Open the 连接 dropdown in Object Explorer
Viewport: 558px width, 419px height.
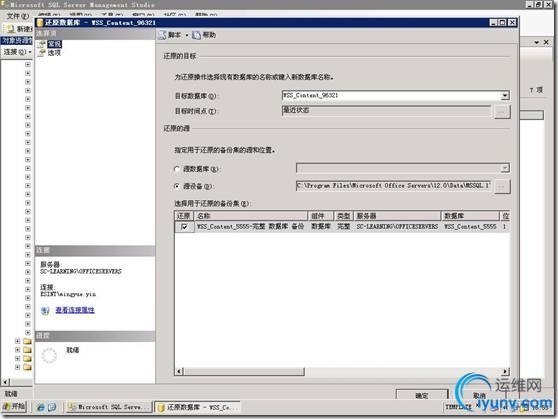[17, 52]
